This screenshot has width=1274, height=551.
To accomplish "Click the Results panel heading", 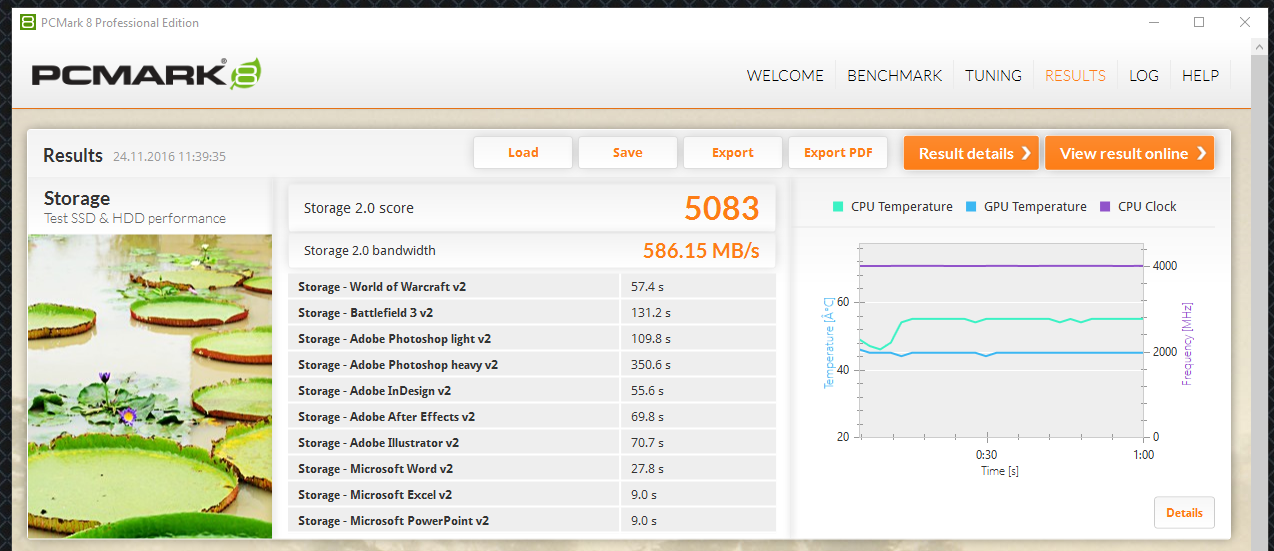I will coord(73,156).
